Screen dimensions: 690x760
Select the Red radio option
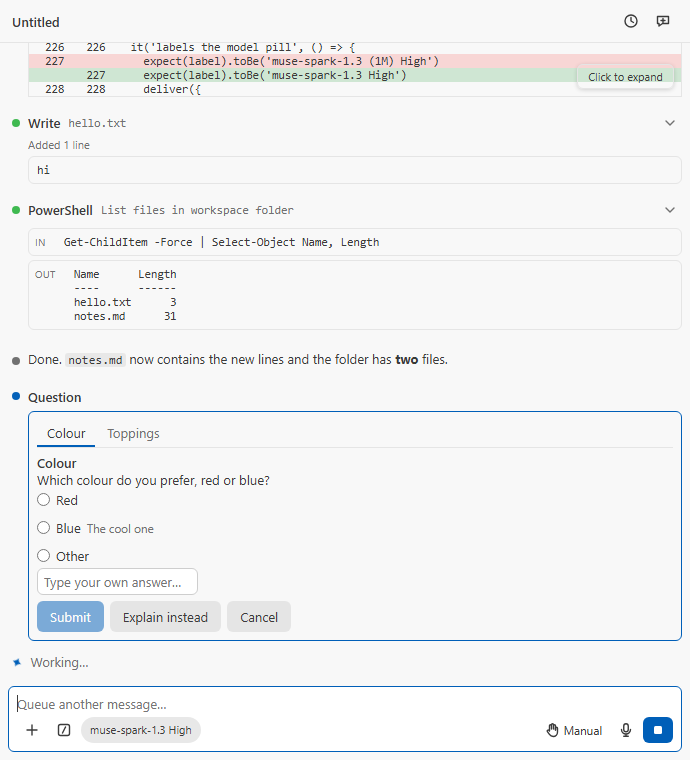click(44, 500)
